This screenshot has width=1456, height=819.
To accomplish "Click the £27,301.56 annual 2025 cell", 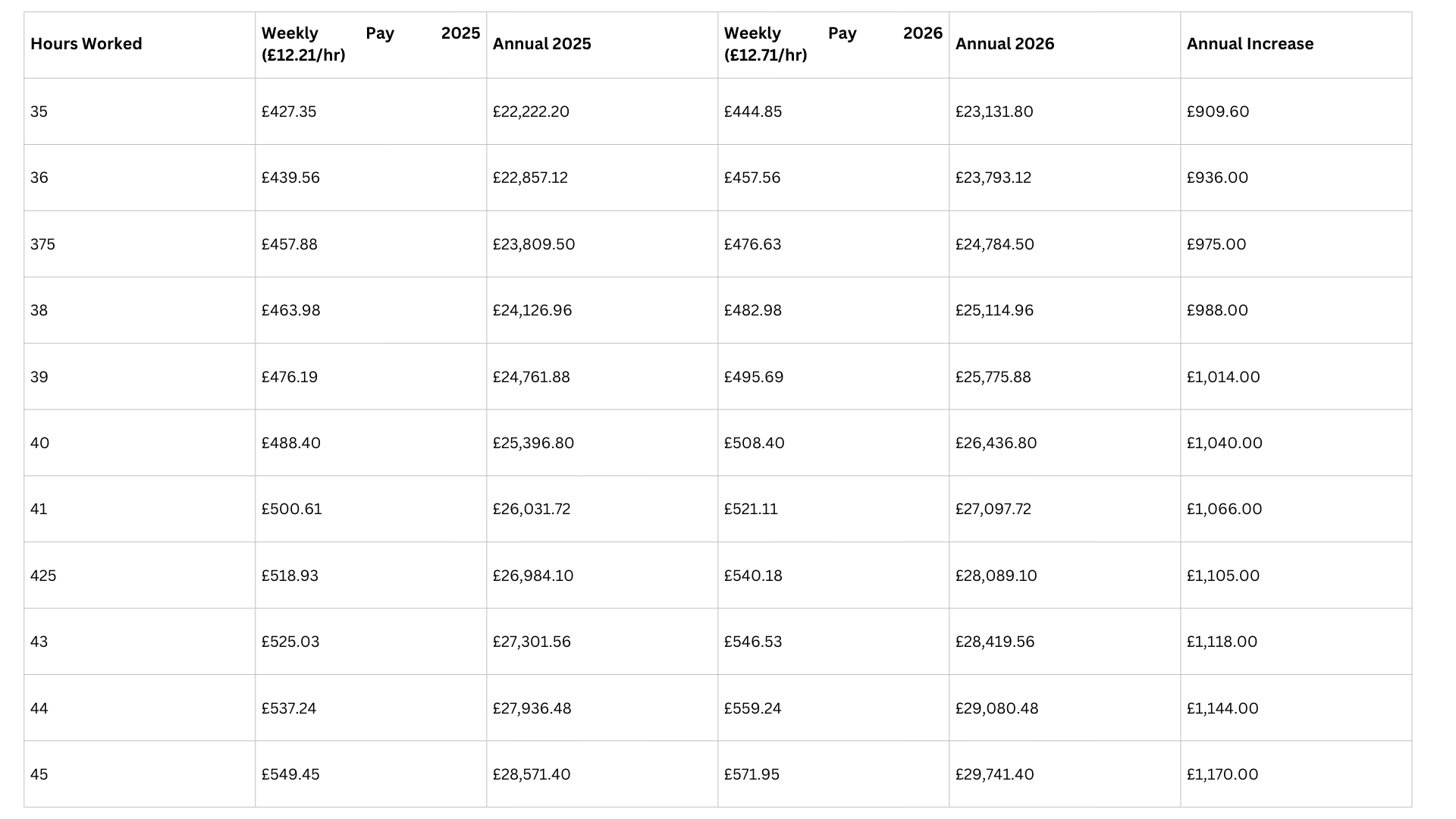I will [x=532, y=642].
